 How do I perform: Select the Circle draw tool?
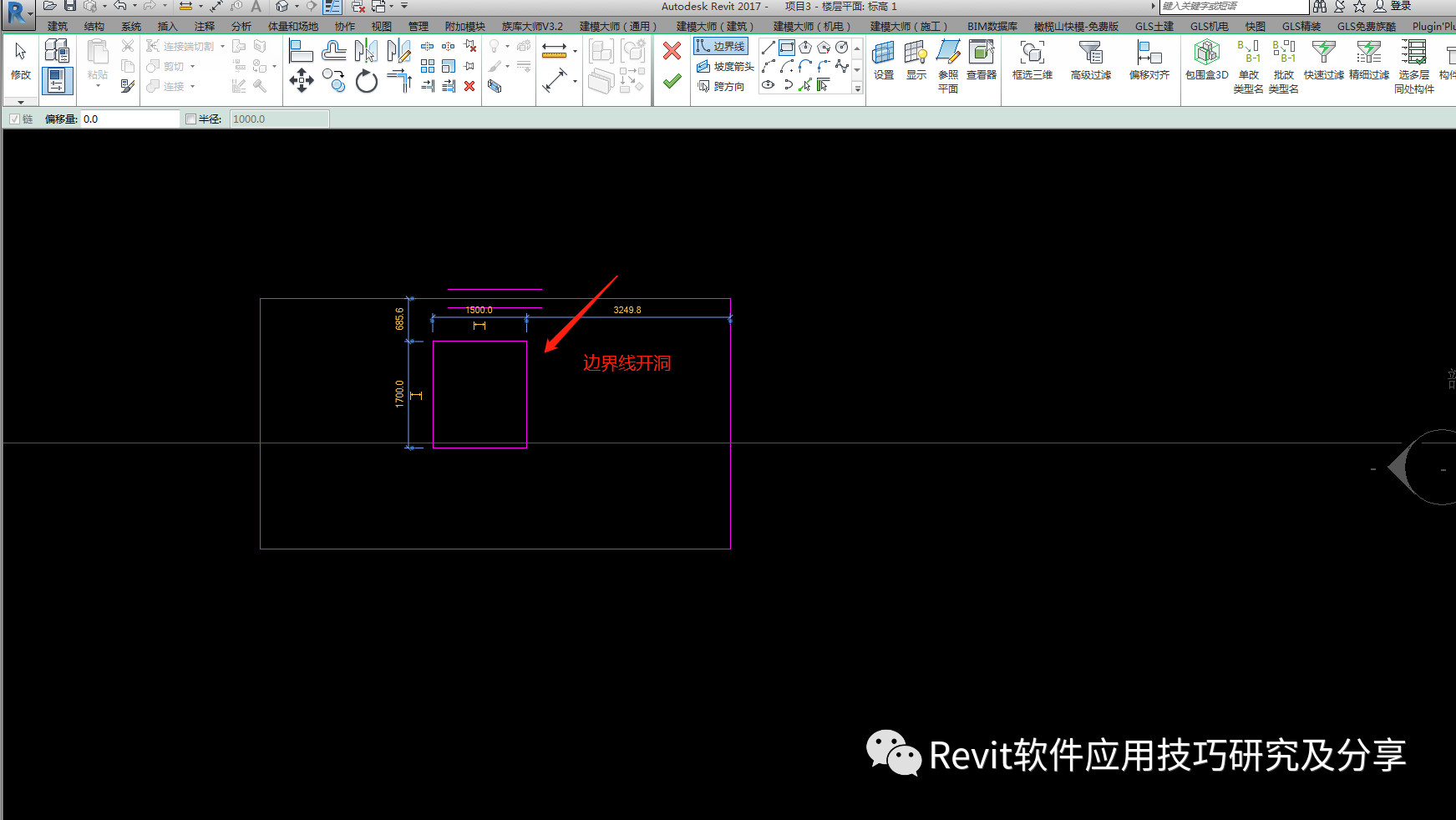(x=842, y=48)
